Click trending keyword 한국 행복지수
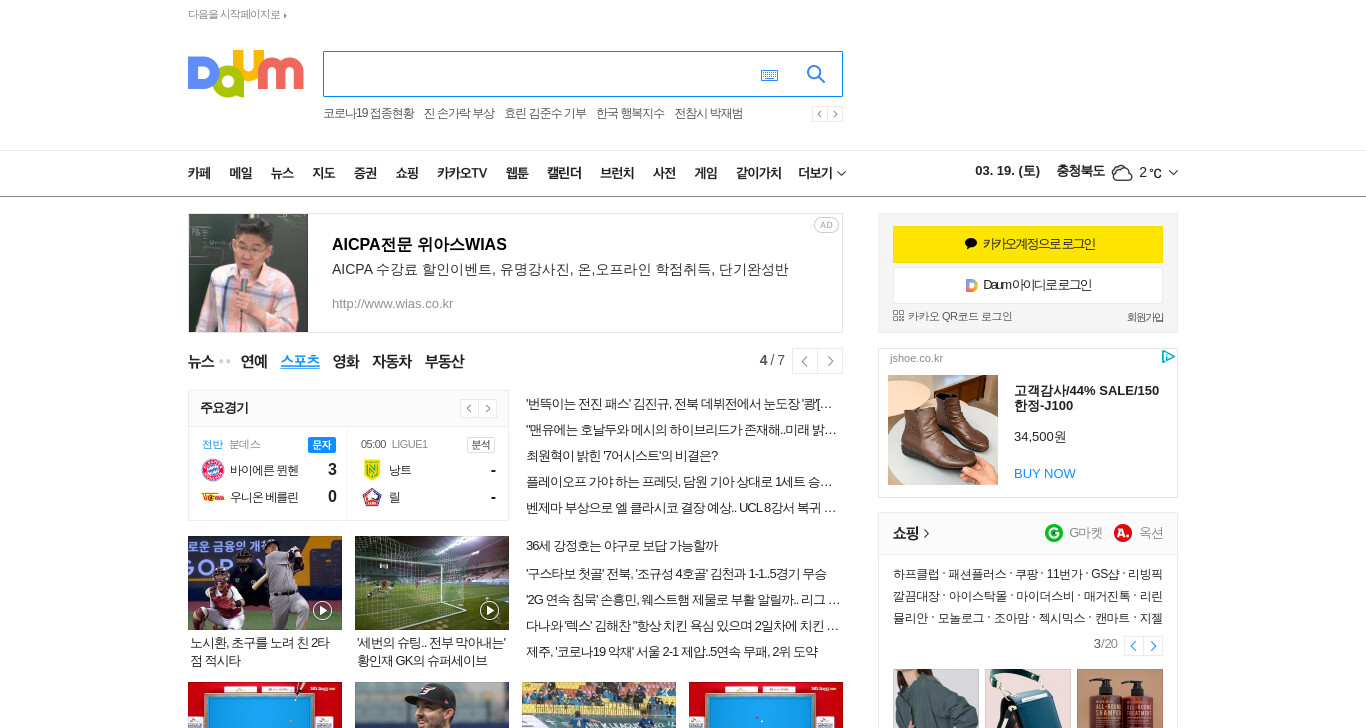 click(630, 114)
